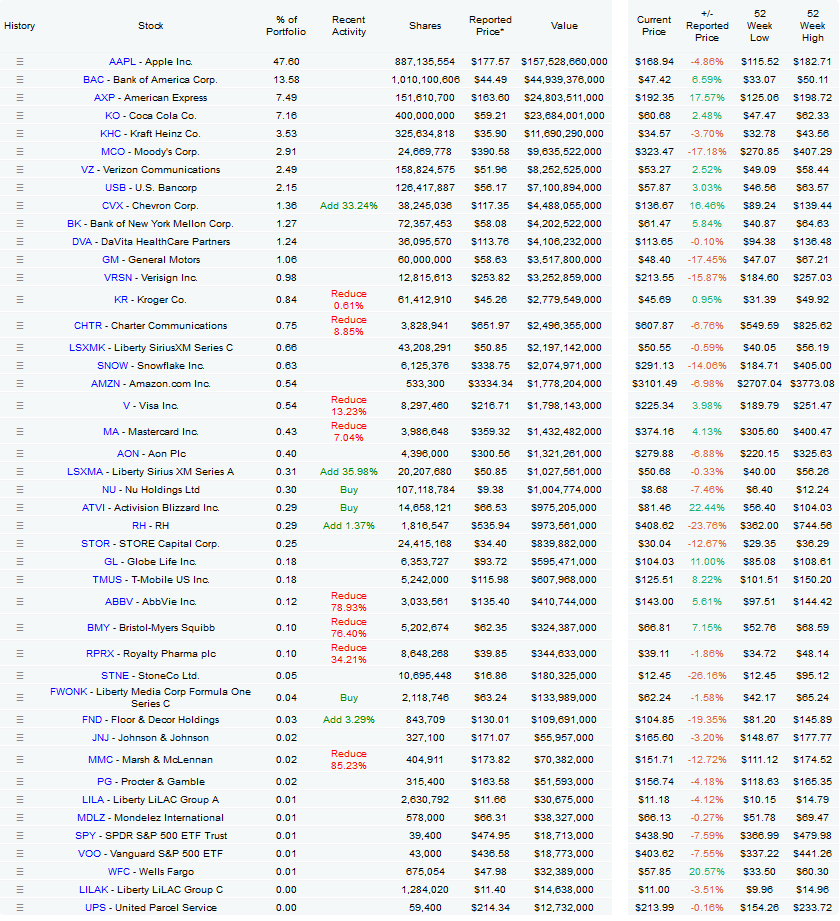This screenshot has width=840, height=921.
Task: Follow the AXP stock link
Action: click(105, 98)
